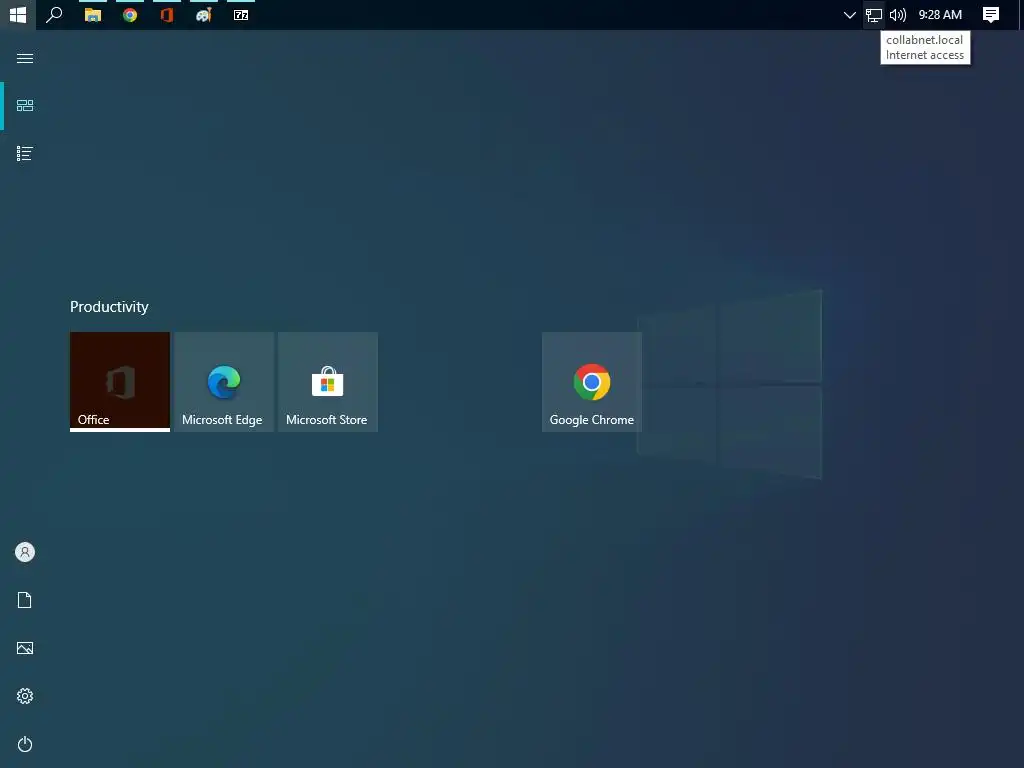Open the Action Center notifications icon

(991, 14)
